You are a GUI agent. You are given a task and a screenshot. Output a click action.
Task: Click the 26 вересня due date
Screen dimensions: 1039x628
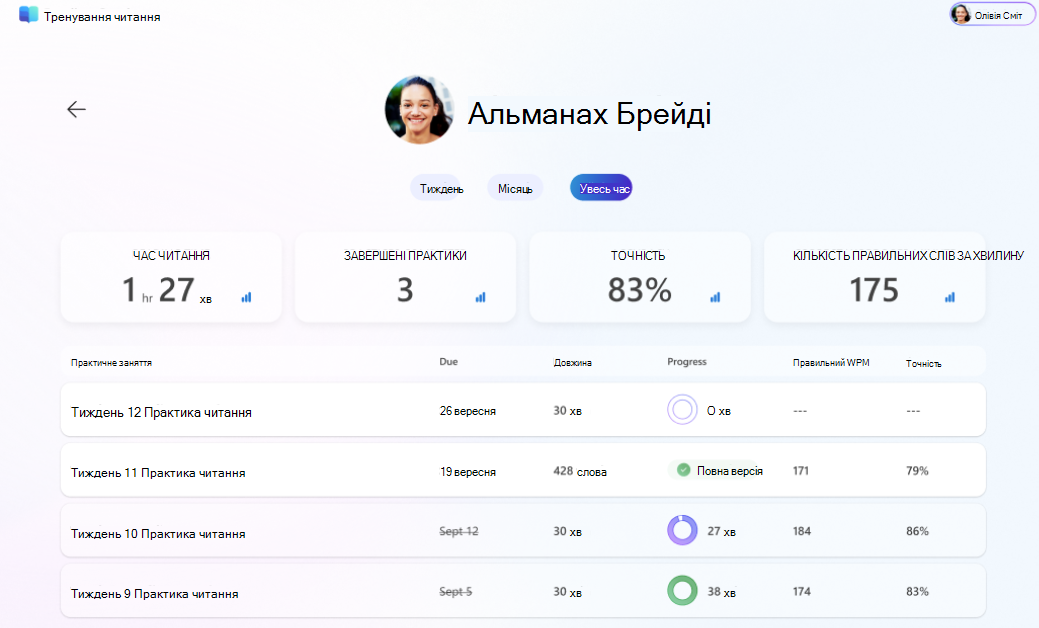[468, 411]
